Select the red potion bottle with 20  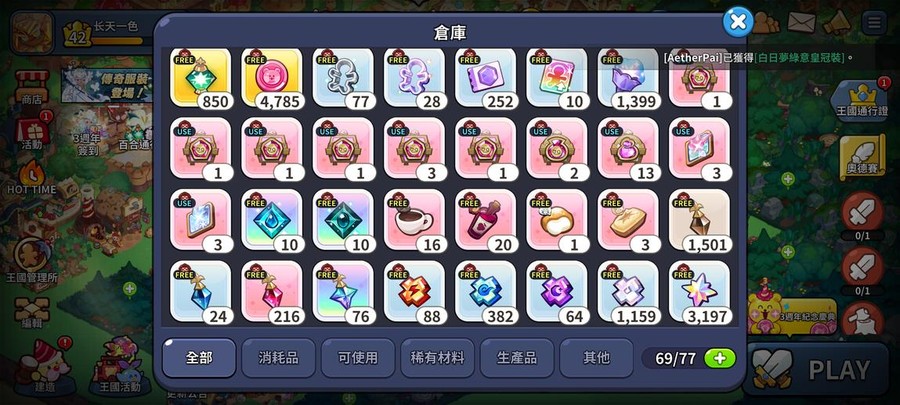(x=486, y=221)
